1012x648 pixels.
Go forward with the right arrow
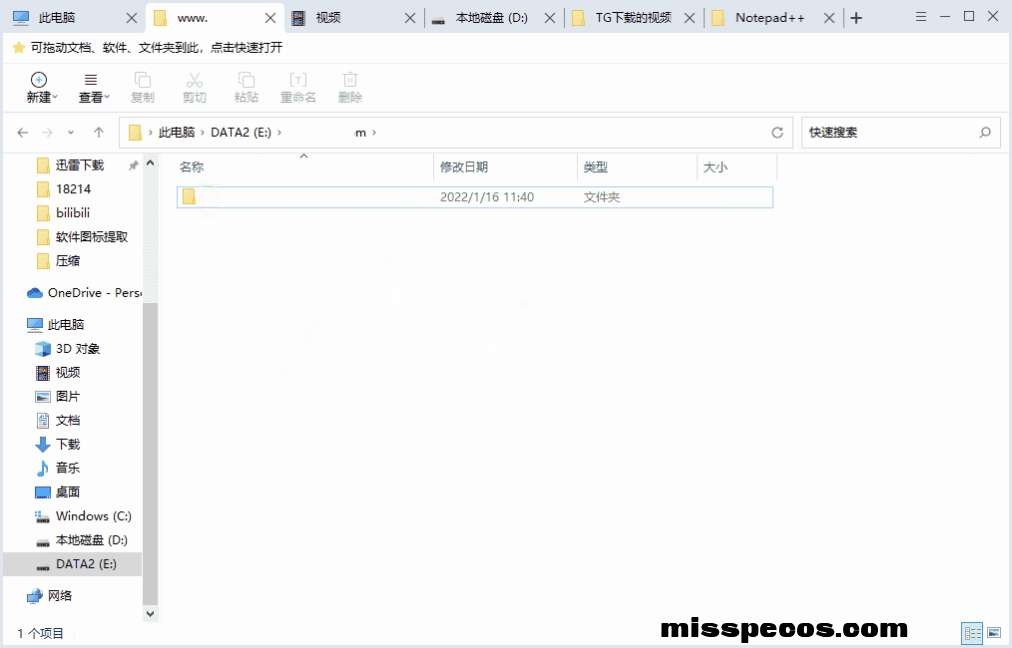click(x=47, y=132)
